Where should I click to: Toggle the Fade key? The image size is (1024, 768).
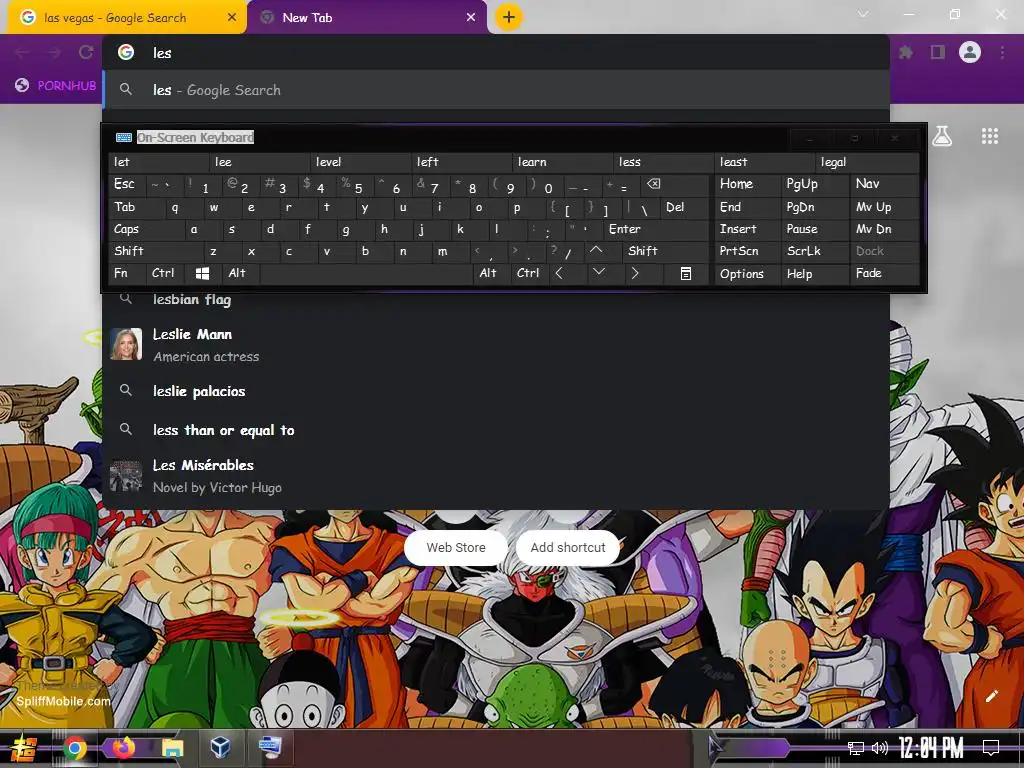click(884, 274)
